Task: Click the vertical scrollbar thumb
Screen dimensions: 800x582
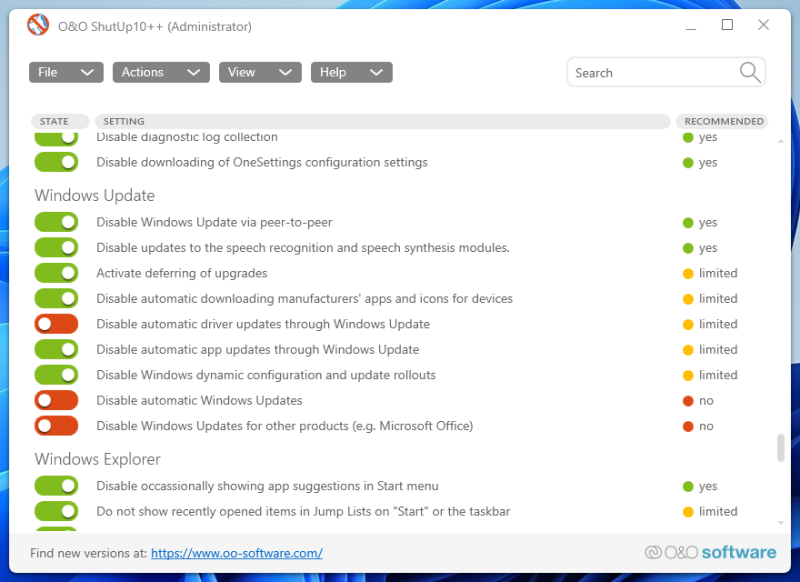Action: [781, 448]
